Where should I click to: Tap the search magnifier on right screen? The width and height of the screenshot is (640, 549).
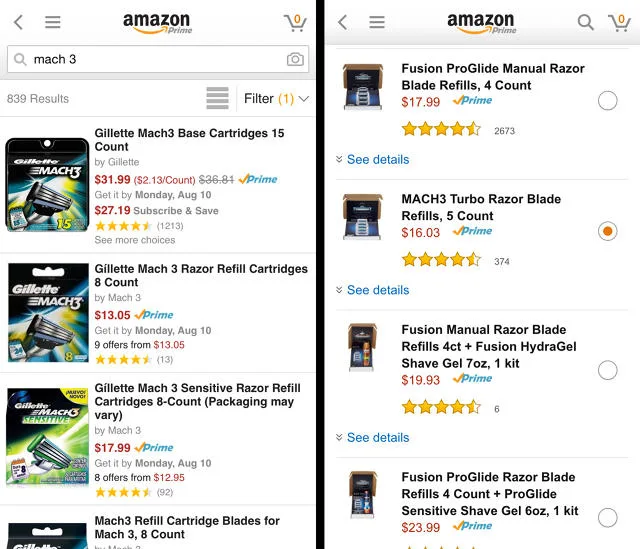586,22
